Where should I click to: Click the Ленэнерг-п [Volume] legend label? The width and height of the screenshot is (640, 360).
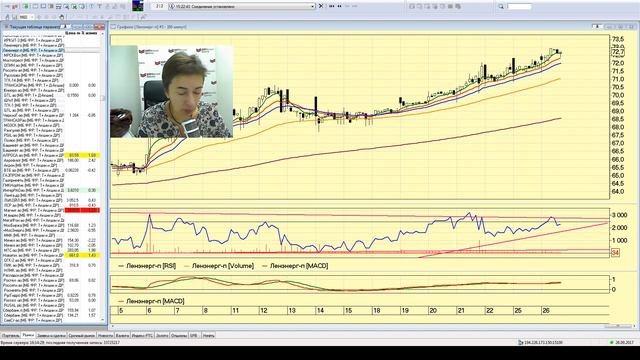pyautogui.click(x=222, y=266)
